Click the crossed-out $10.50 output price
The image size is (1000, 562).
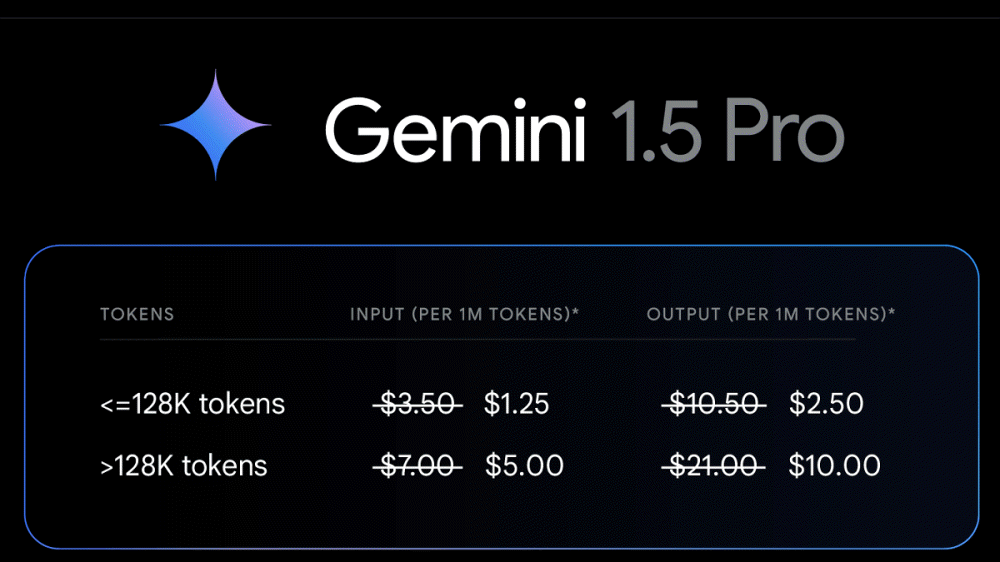[714, 404]
